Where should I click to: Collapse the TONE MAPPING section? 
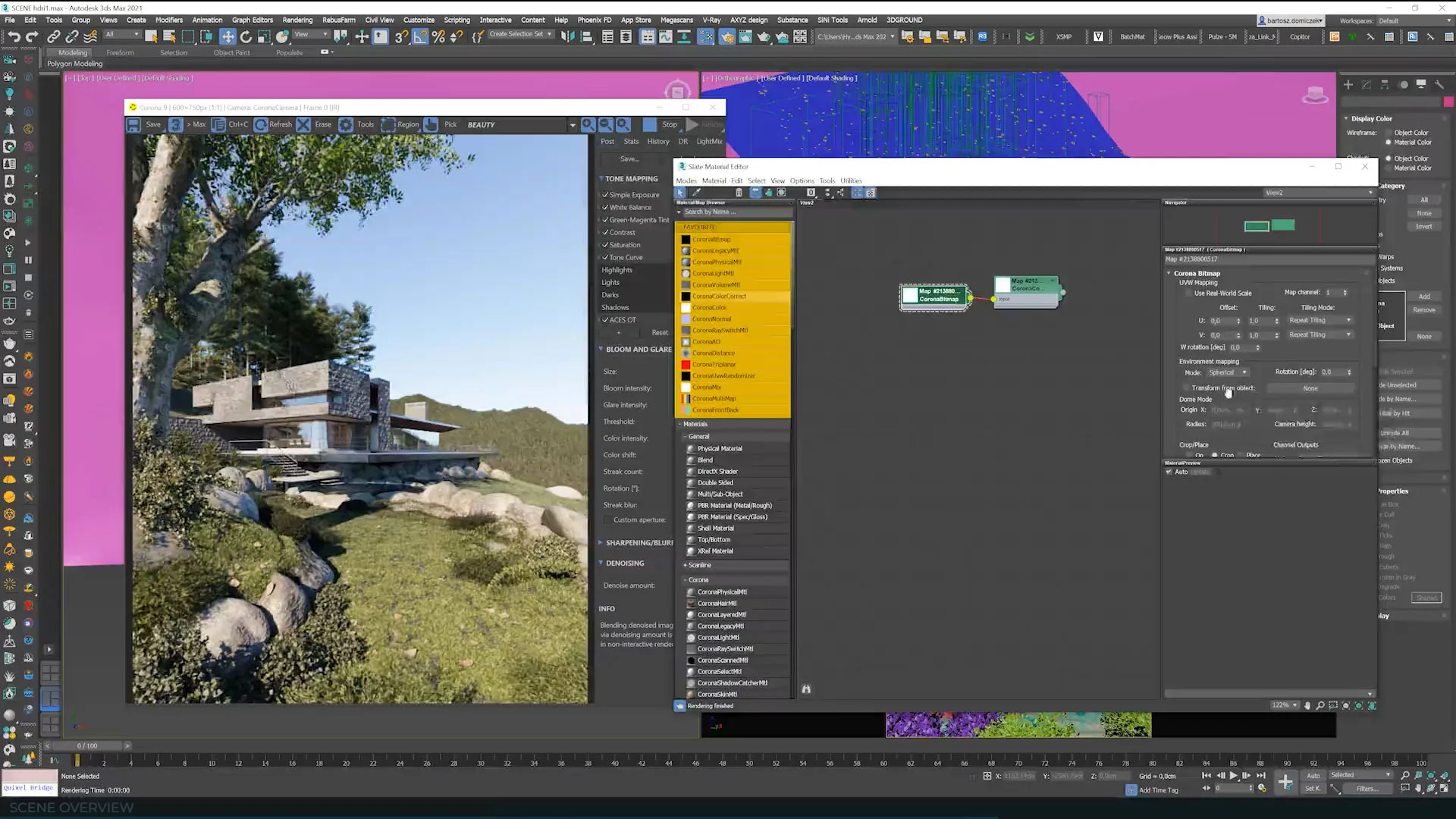[601, 179]
